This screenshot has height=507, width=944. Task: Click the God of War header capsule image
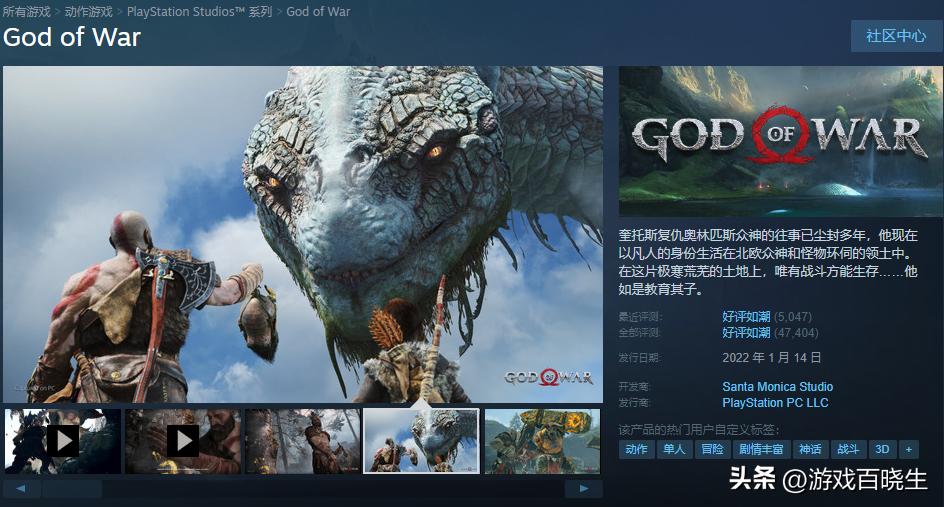point(781,142)
